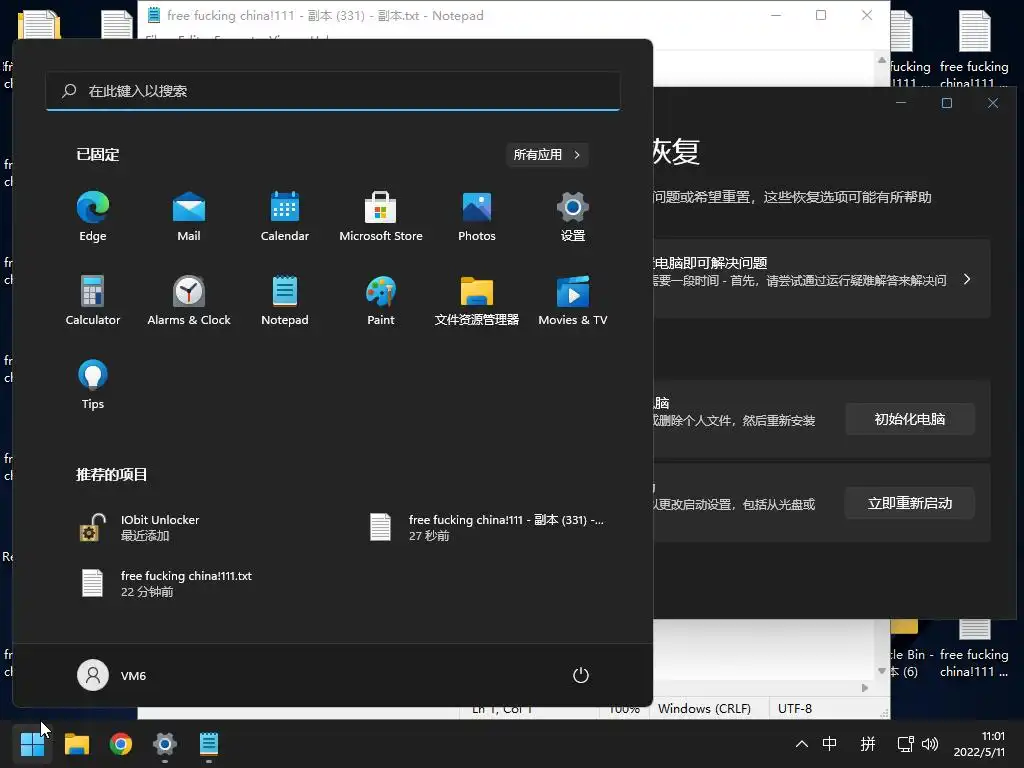Image resolution: width=1024 pixels, height=768 pixels.
Task: Open the clock showing 11:01
Action: point(979,744)
